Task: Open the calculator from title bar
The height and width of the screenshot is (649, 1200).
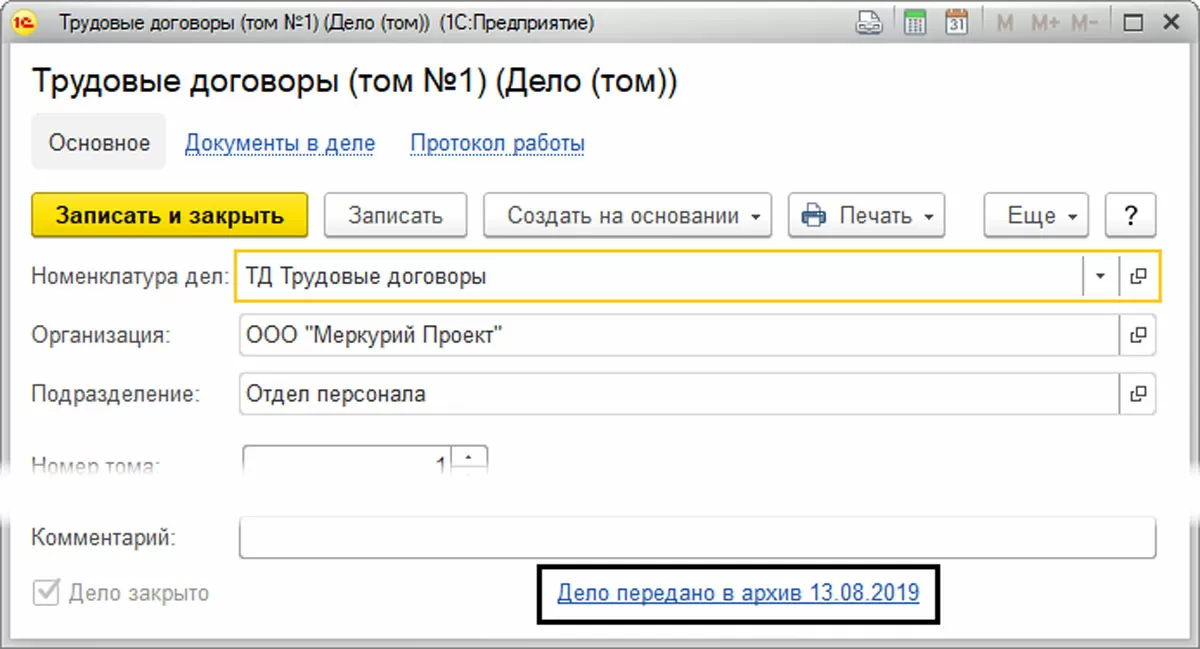Action: 913,22
